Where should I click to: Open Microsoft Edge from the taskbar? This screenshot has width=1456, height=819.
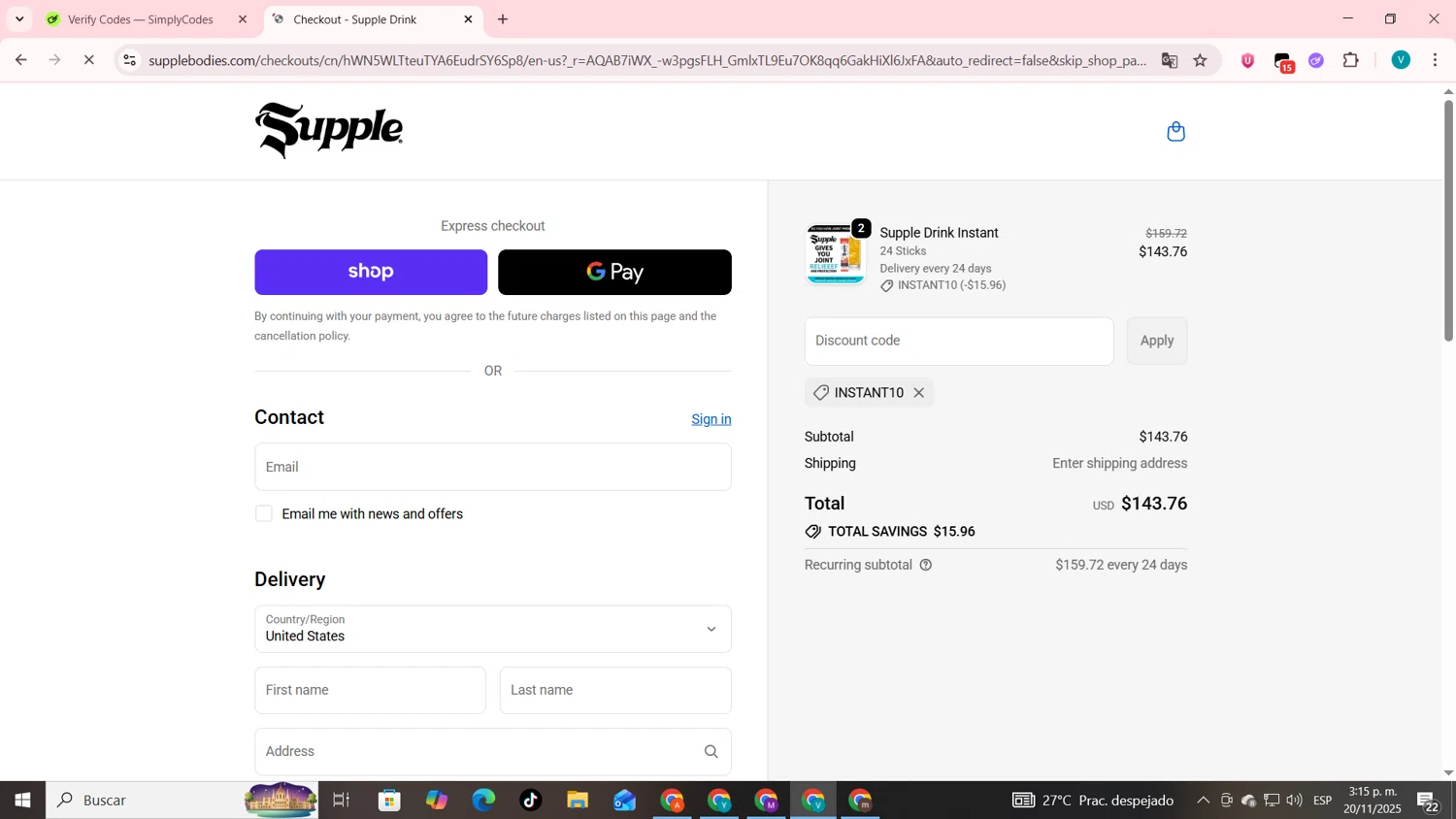point(483,801)
